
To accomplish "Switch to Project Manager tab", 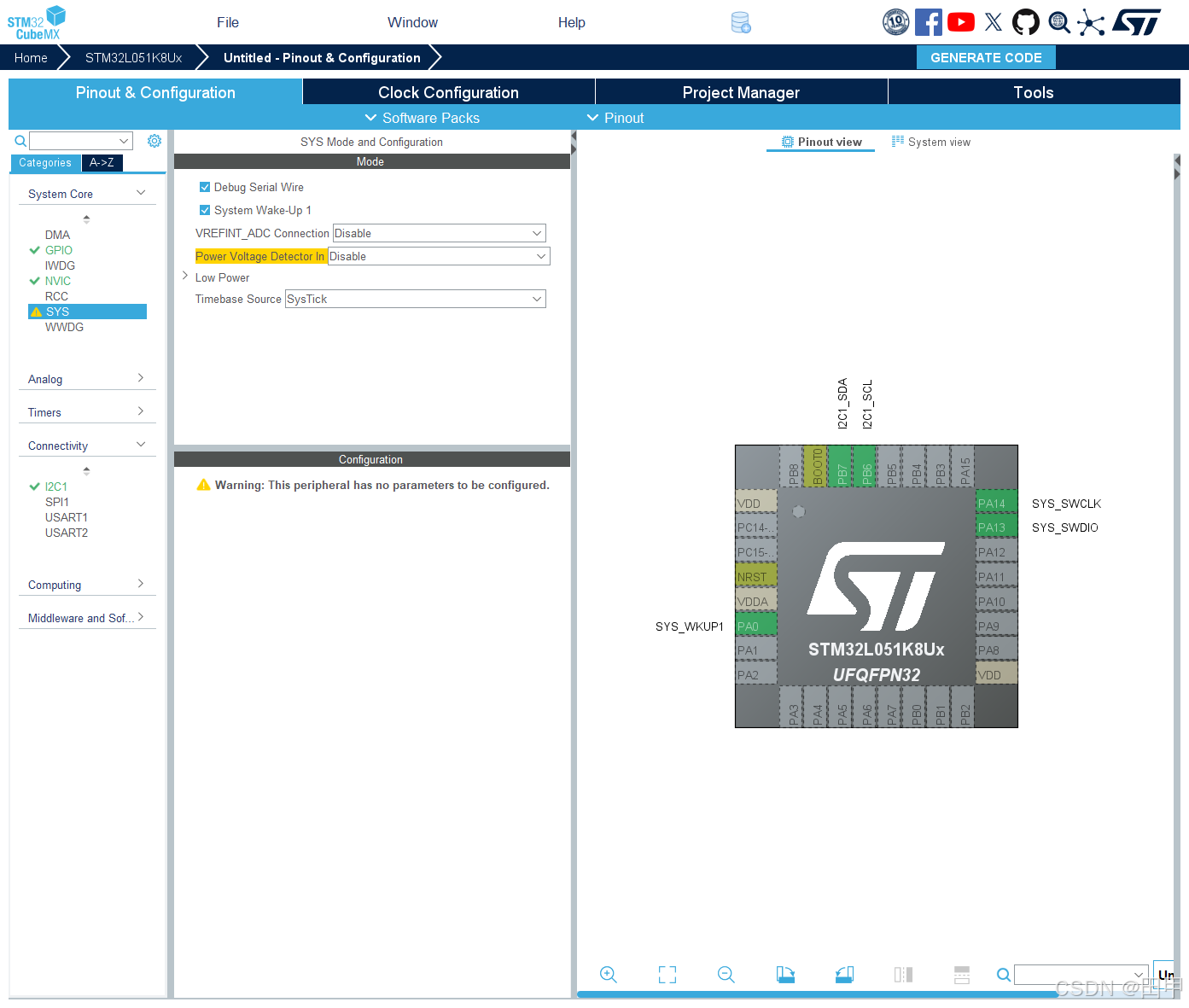I will pos(741,92).
